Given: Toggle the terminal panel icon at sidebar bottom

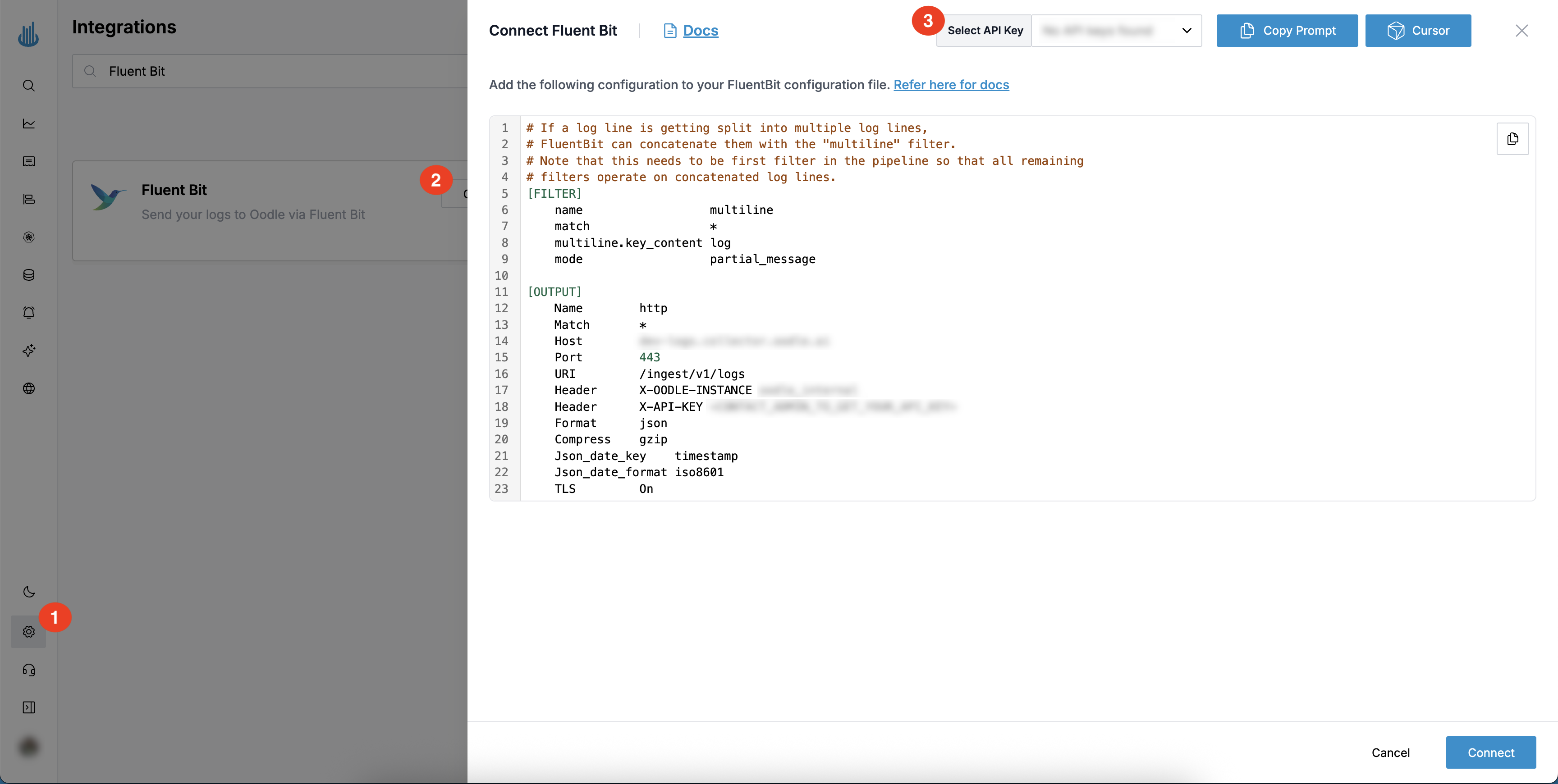Looking at the screenshot, I should point(28,707).
